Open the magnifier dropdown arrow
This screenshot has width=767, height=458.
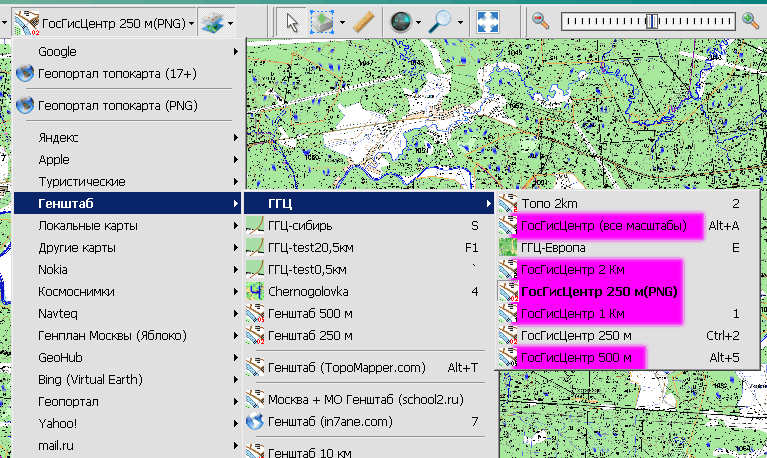460,23
